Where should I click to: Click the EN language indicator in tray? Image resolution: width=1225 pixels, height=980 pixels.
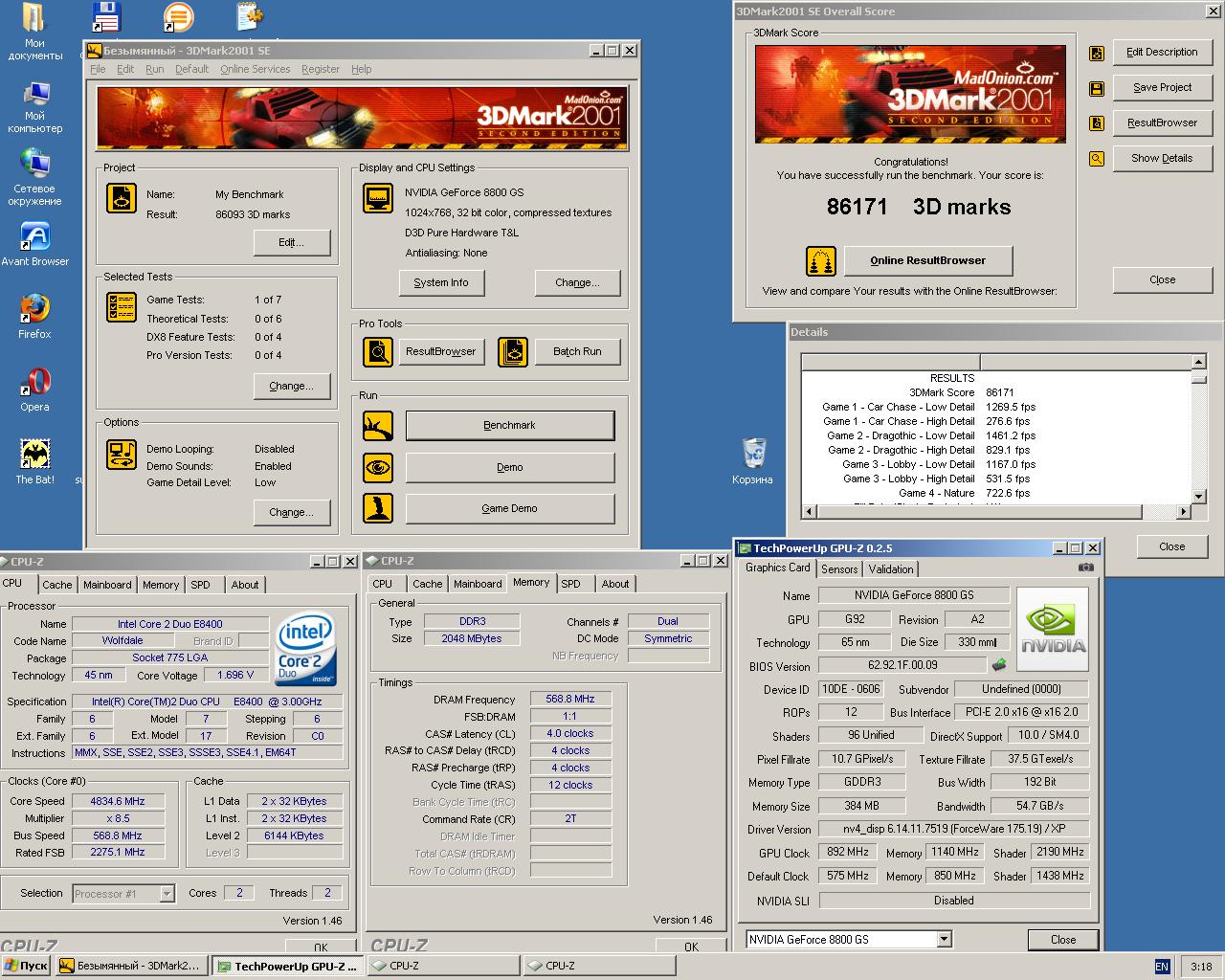coord(1162,967)
